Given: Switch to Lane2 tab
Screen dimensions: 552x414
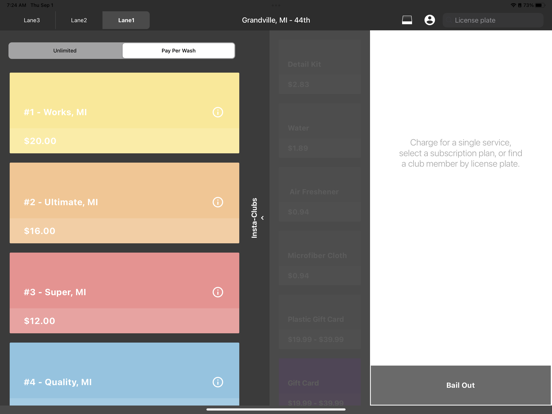Looking at the screenshot, I should [79, 20].
